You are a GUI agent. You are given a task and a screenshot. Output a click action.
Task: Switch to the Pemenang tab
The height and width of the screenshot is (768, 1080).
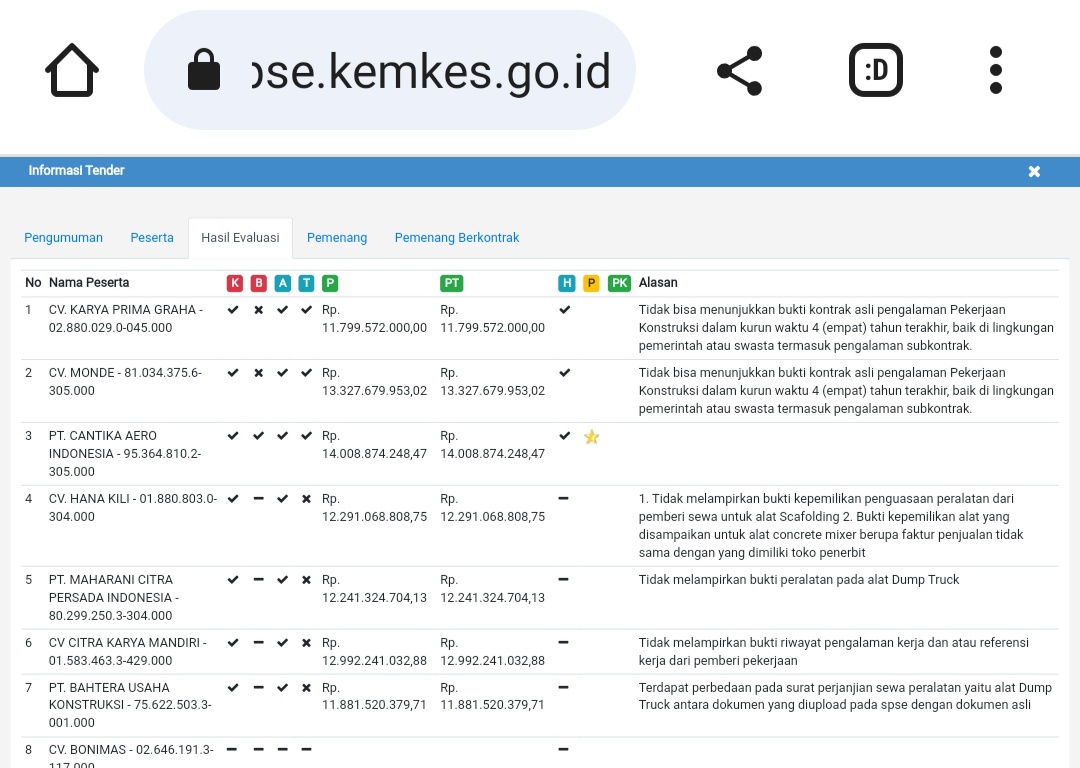(x=337, y=238)
